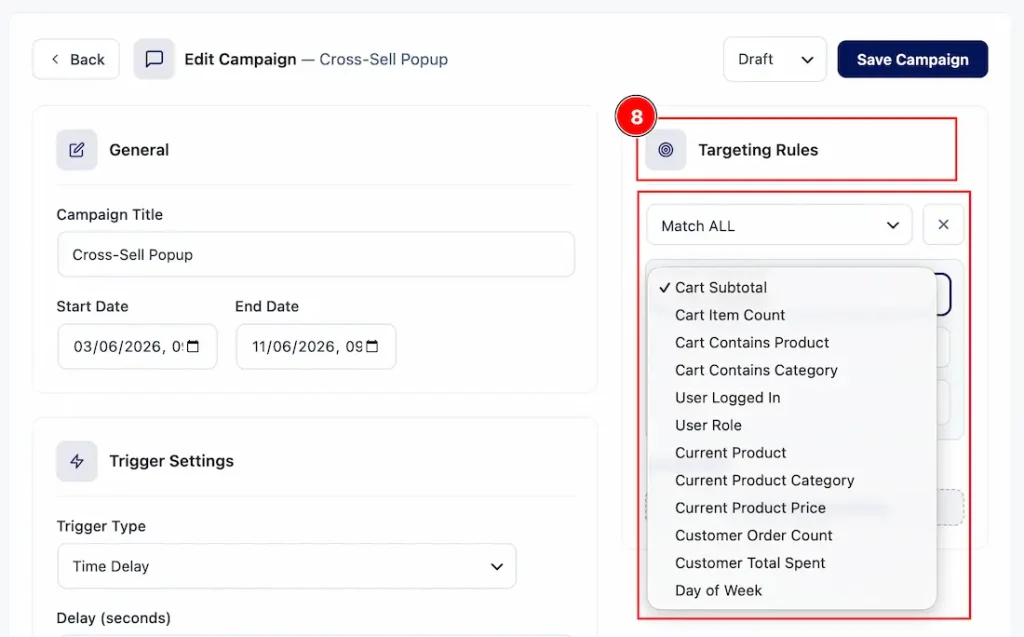Screen dimensions: 1024x637
Task: Select Customer Total Spent option
Action: (792, 563)
